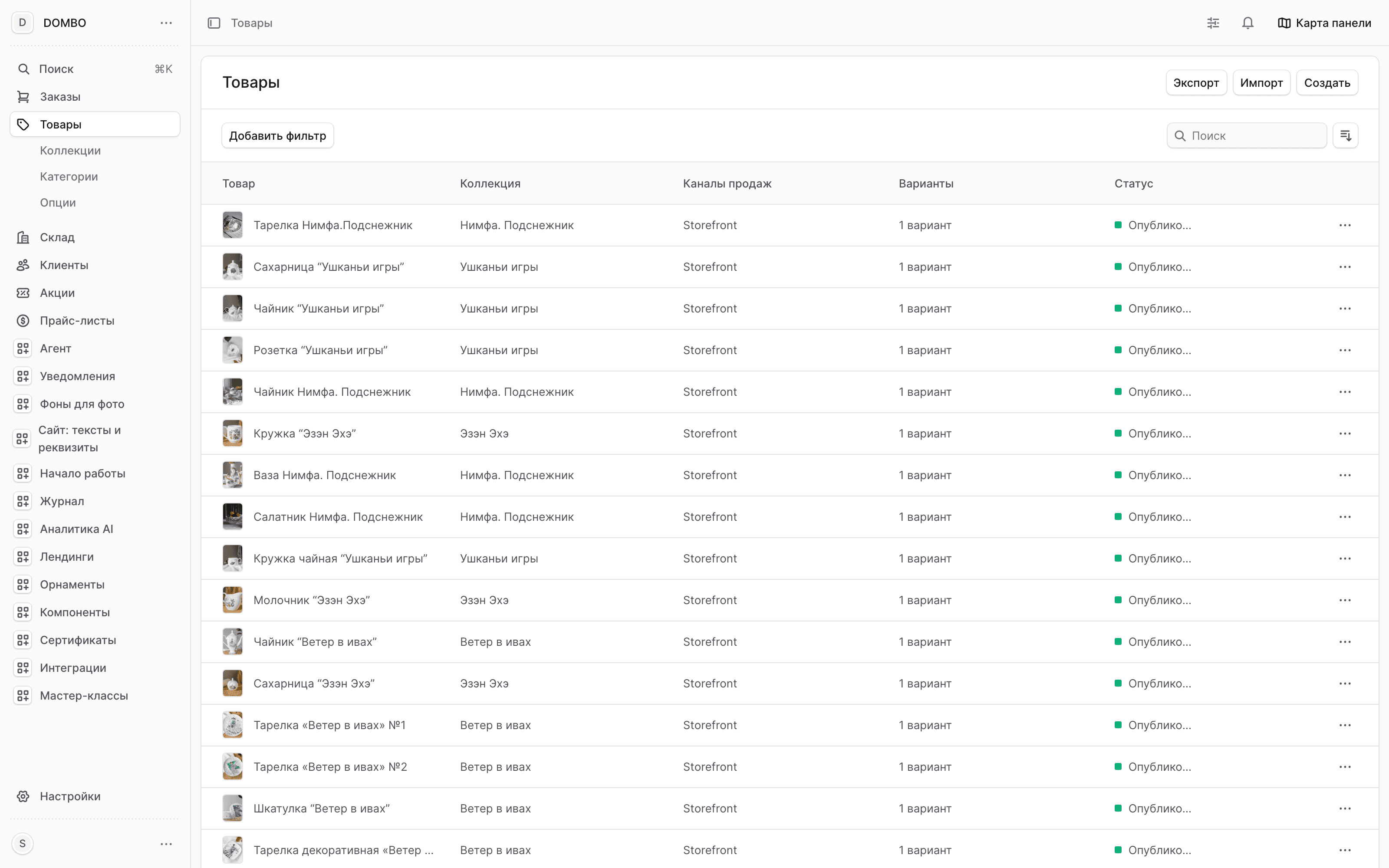The image size is (1389, 868).
Task: Open the user S account options menu
Action: (x=166, y=844)
